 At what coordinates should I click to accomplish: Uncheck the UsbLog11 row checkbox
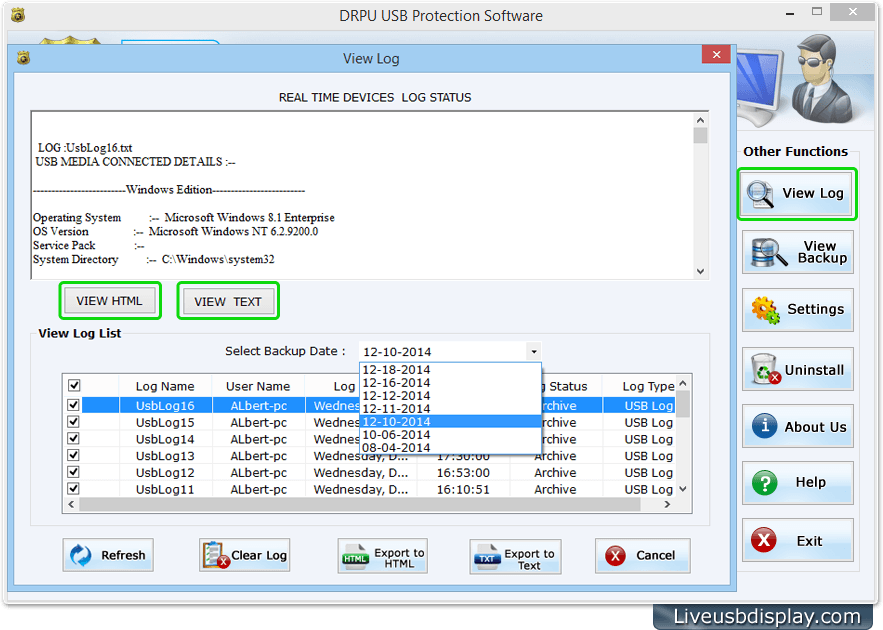coord(73,489)
